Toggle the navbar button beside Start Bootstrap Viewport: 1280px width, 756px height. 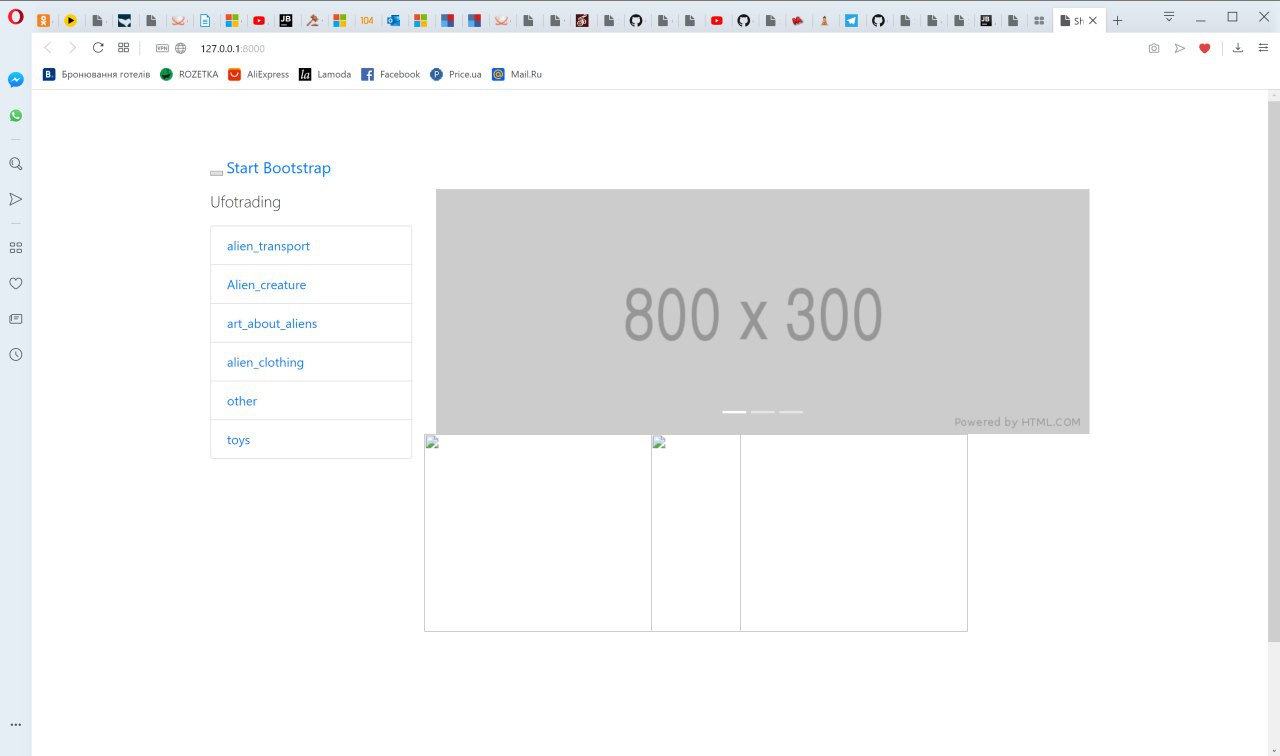(216, 173)
